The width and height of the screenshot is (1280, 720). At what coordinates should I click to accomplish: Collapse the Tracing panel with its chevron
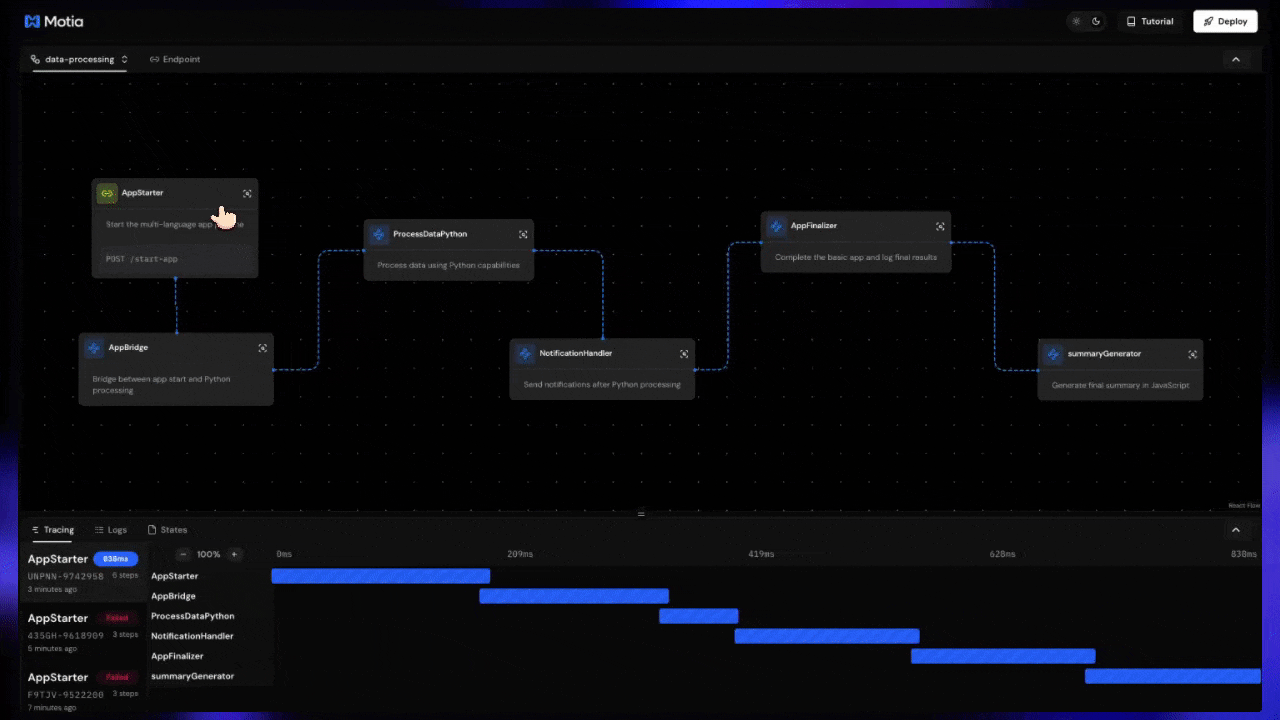[x=1237, y=529]
